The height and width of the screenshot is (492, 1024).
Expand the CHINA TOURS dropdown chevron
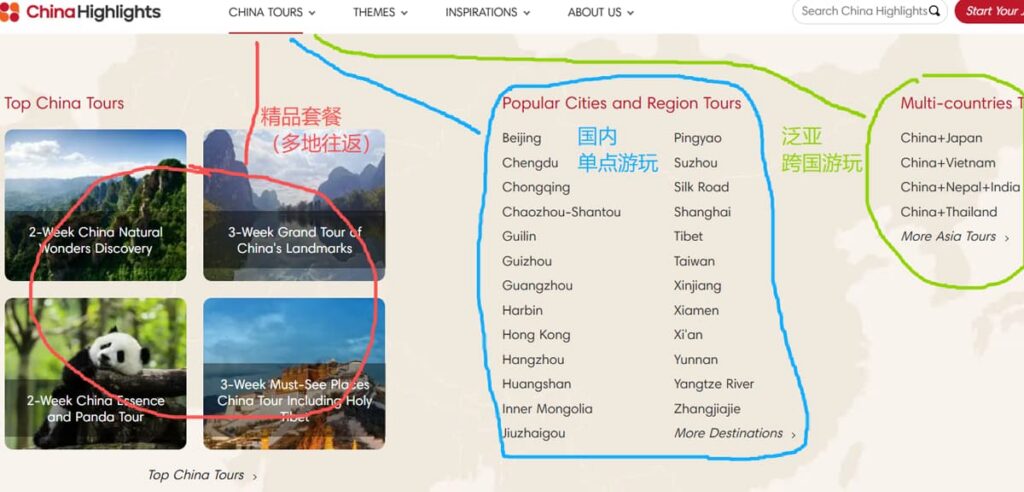coord(312,13)
